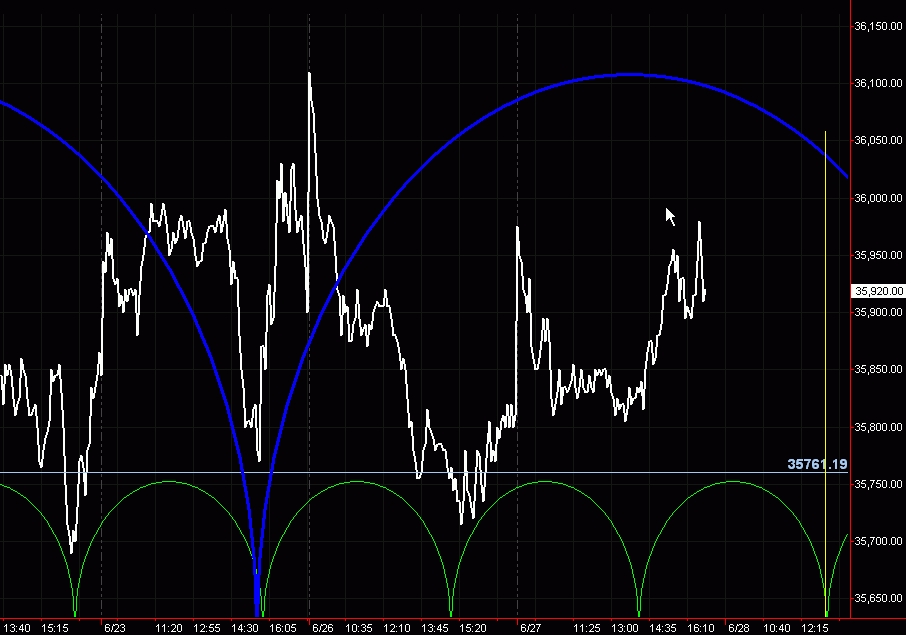Click the 10:35 time label
This screenshot has width=906, height=635.
click(x=359, y=628)
